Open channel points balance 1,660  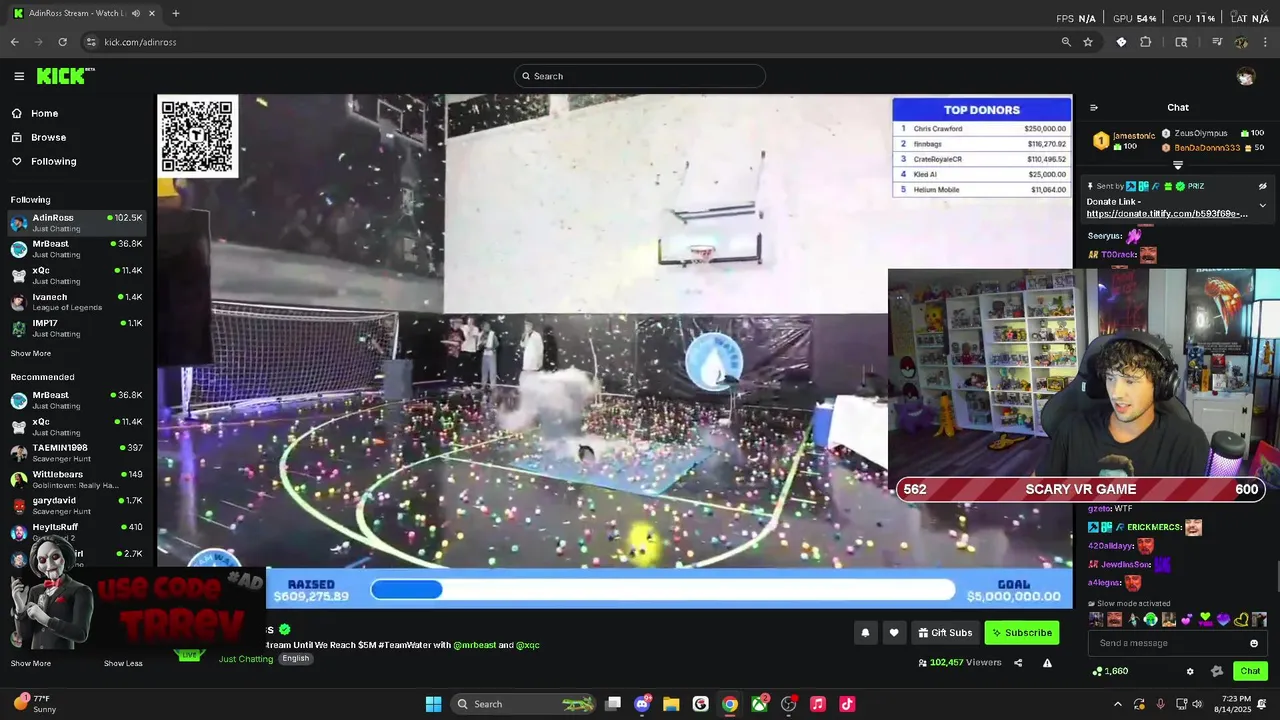pos(1111,671)
